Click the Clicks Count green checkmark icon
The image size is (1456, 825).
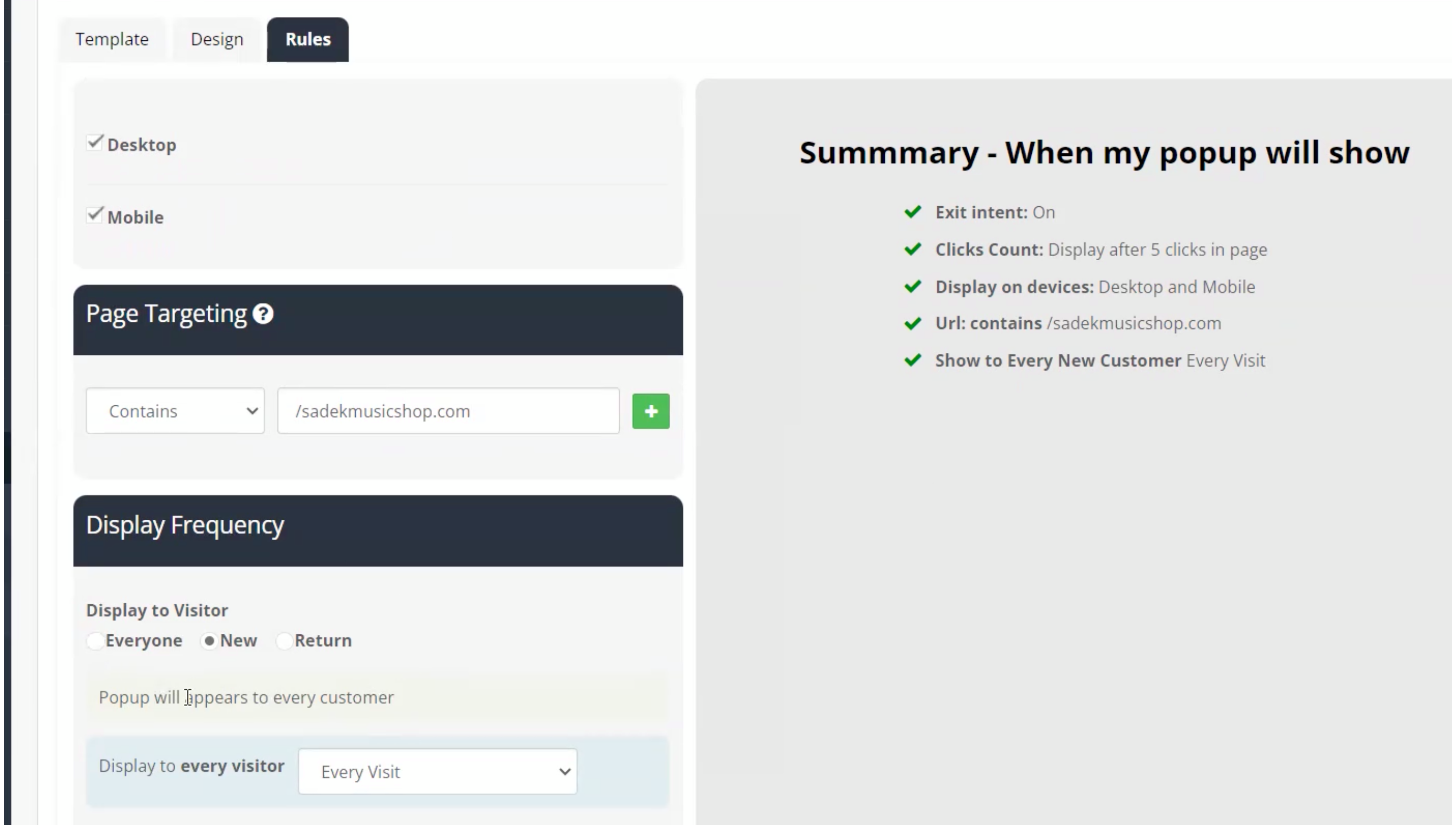pos(913,249)
